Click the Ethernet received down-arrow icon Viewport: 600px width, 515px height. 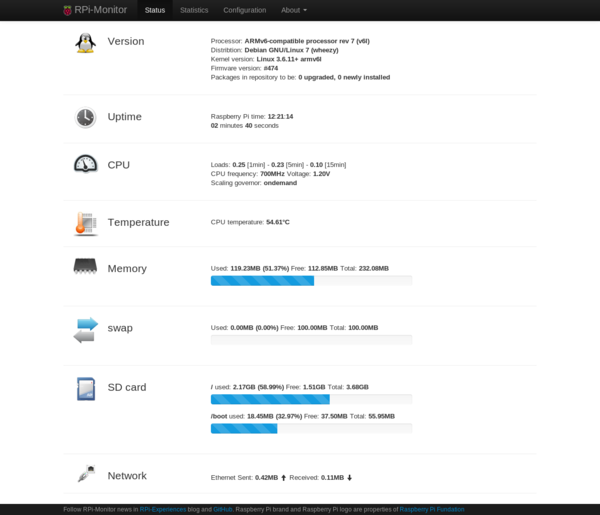[349, 478]
